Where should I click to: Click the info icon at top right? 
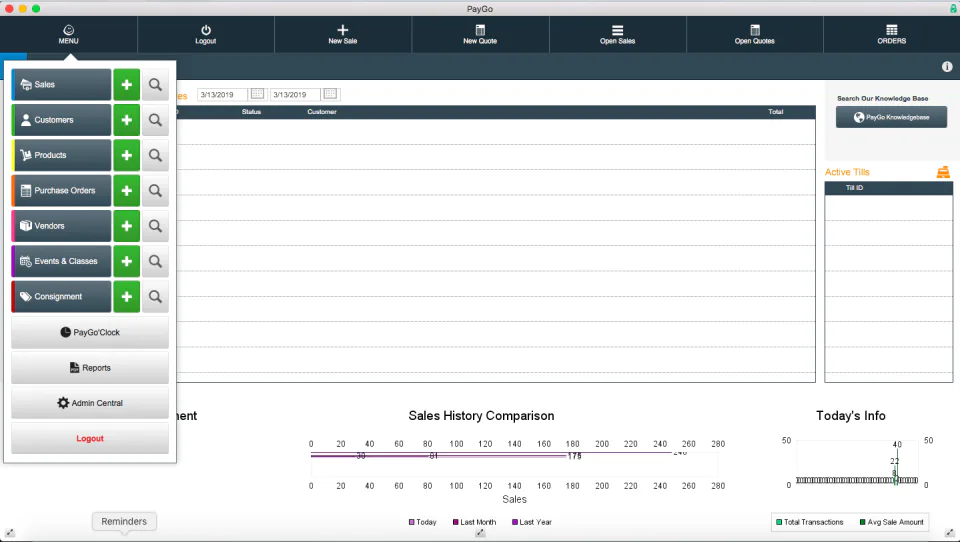pos(947,67)
